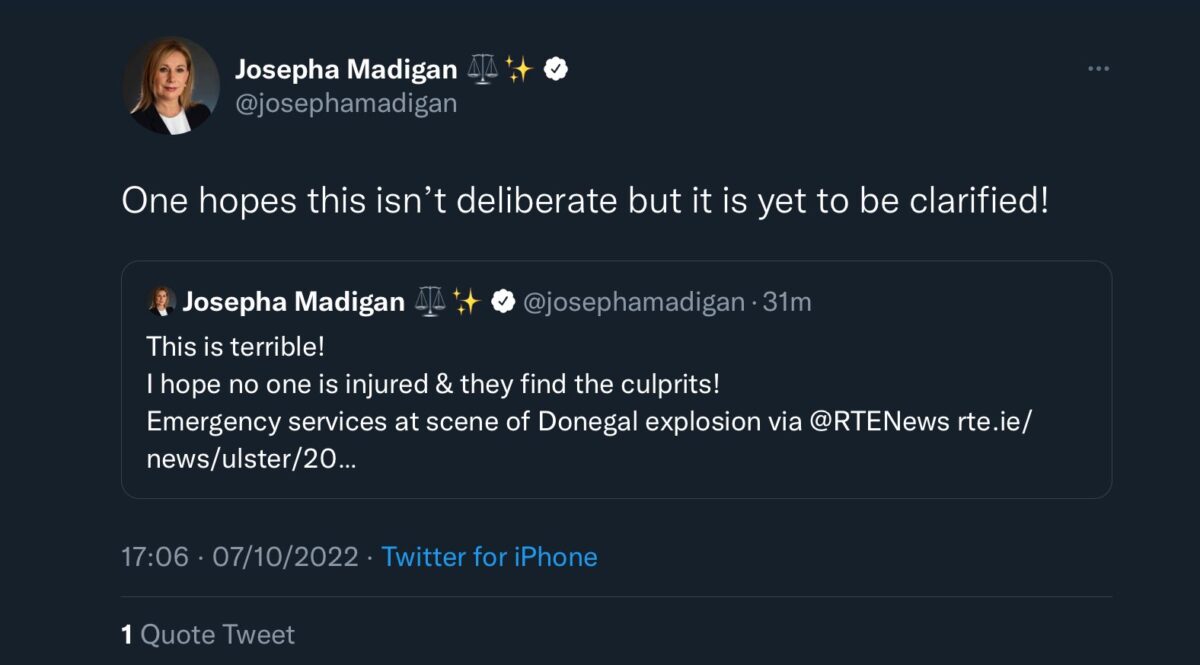Click the 17:06 · 07/10/2022 timestamp

coord(240,557)
